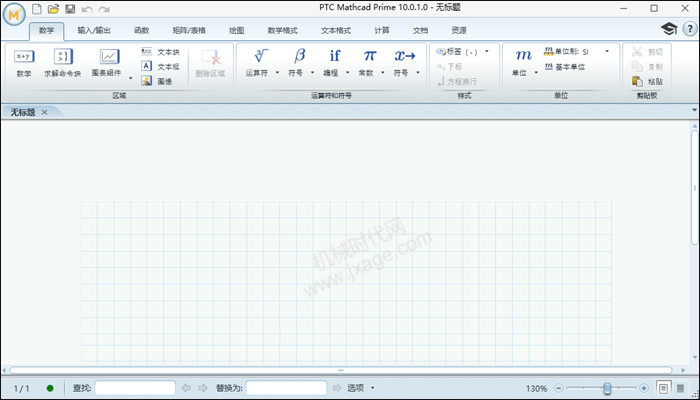Expand the x→ 符号 dropdown arrow
This screenshot has width=700, height=400.
click(x=418, y=72)
